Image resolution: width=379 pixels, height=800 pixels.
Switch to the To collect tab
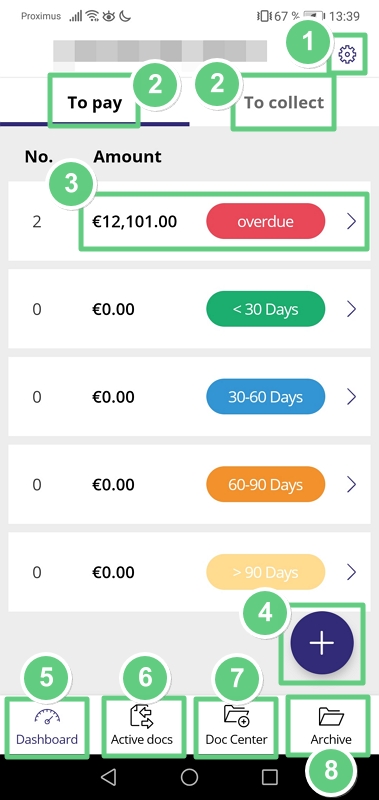(284, 103)
